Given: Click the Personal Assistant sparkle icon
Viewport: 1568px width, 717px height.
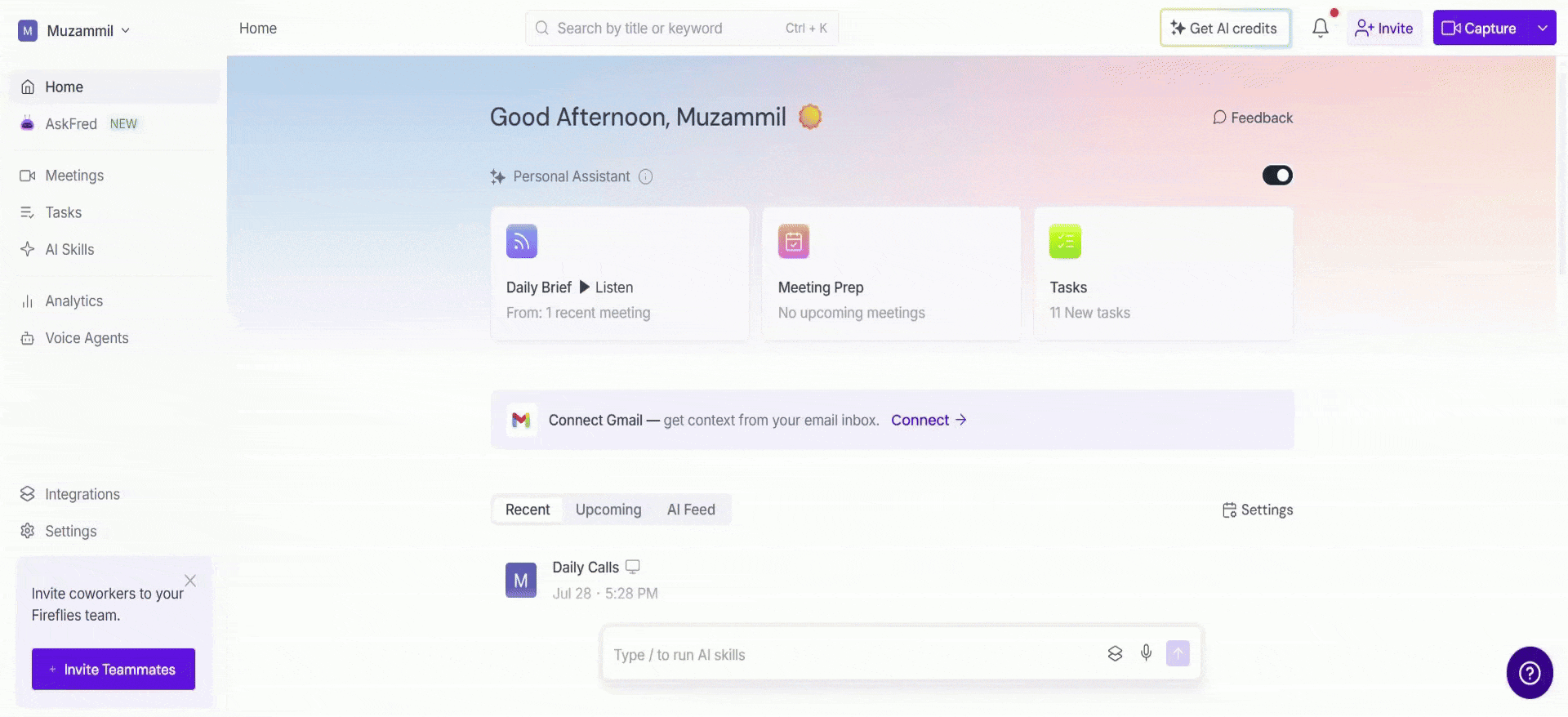Looking at the screenshot, I should point(497,176).
